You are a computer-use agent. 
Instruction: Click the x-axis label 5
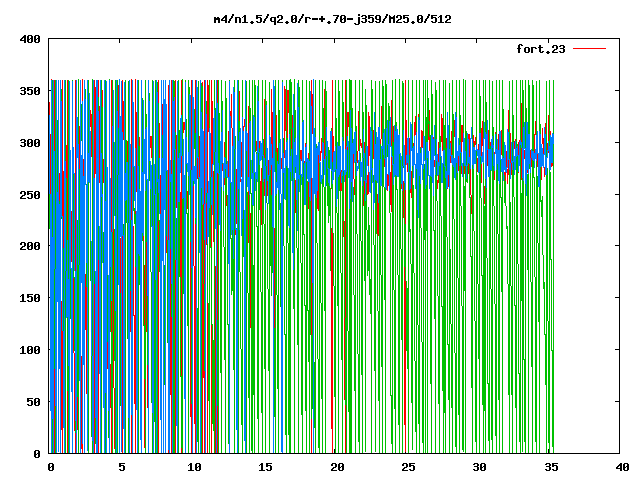coord(122,467)
